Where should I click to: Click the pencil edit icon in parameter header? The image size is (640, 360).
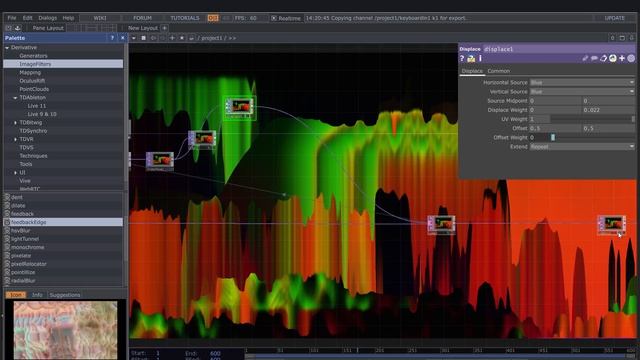[585, 58]
